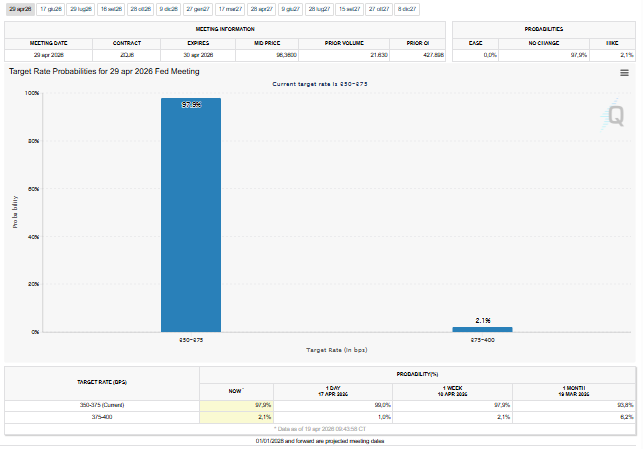
Task: Choose the 28 ott26 meeting tab
Action: pos(141,8)
